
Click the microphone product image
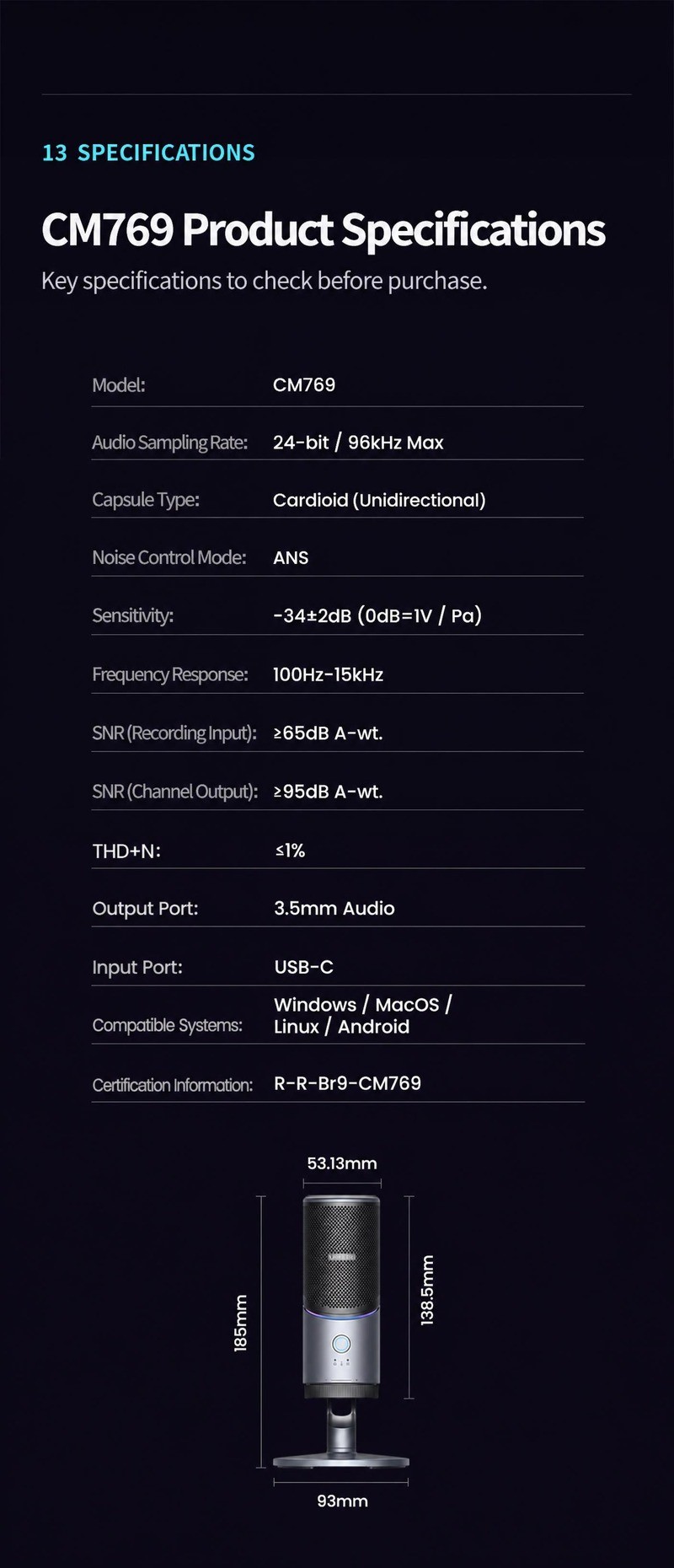(341, 1332)
